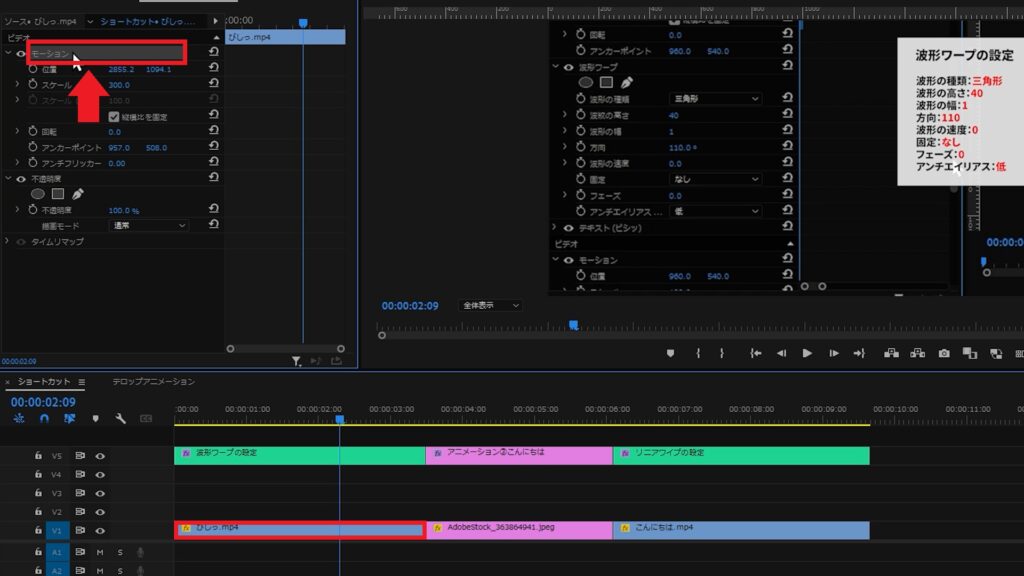Screen dimensions: 1024x576
Task: Reset the 描画モード blend mode parameter
Action: pos(214,225)
